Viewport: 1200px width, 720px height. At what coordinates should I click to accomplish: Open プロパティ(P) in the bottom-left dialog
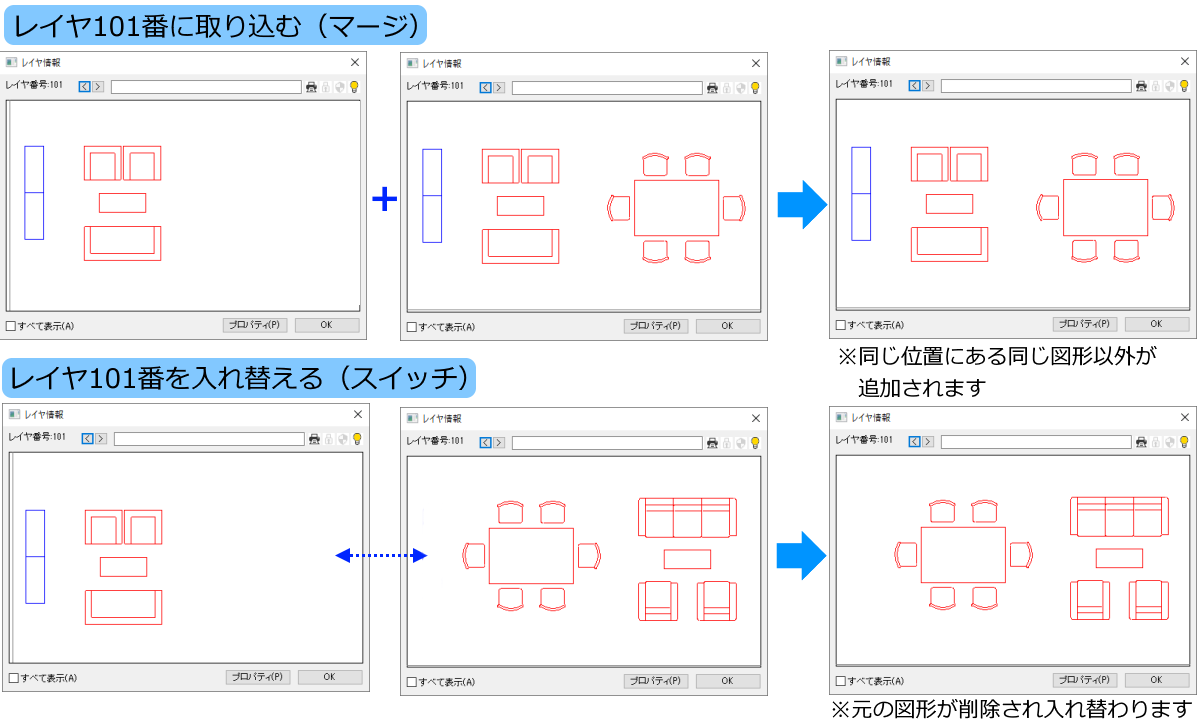pyautogui.click(x=258, y=677)
